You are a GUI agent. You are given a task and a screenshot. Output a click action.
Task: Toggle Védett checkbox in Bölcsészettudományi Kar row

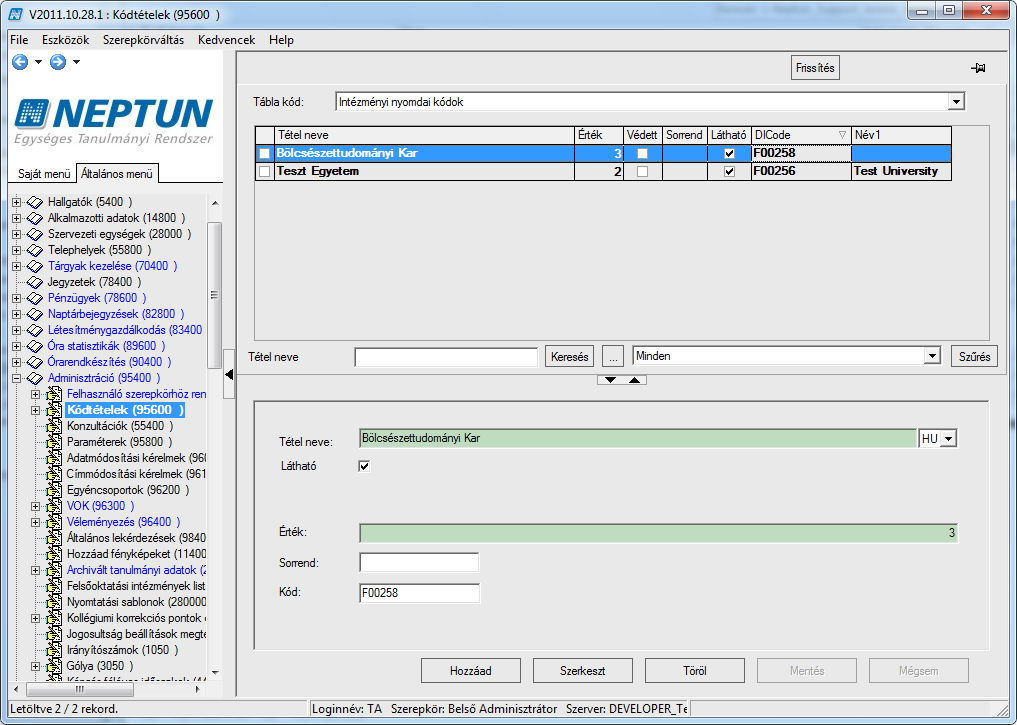point(642,154)
